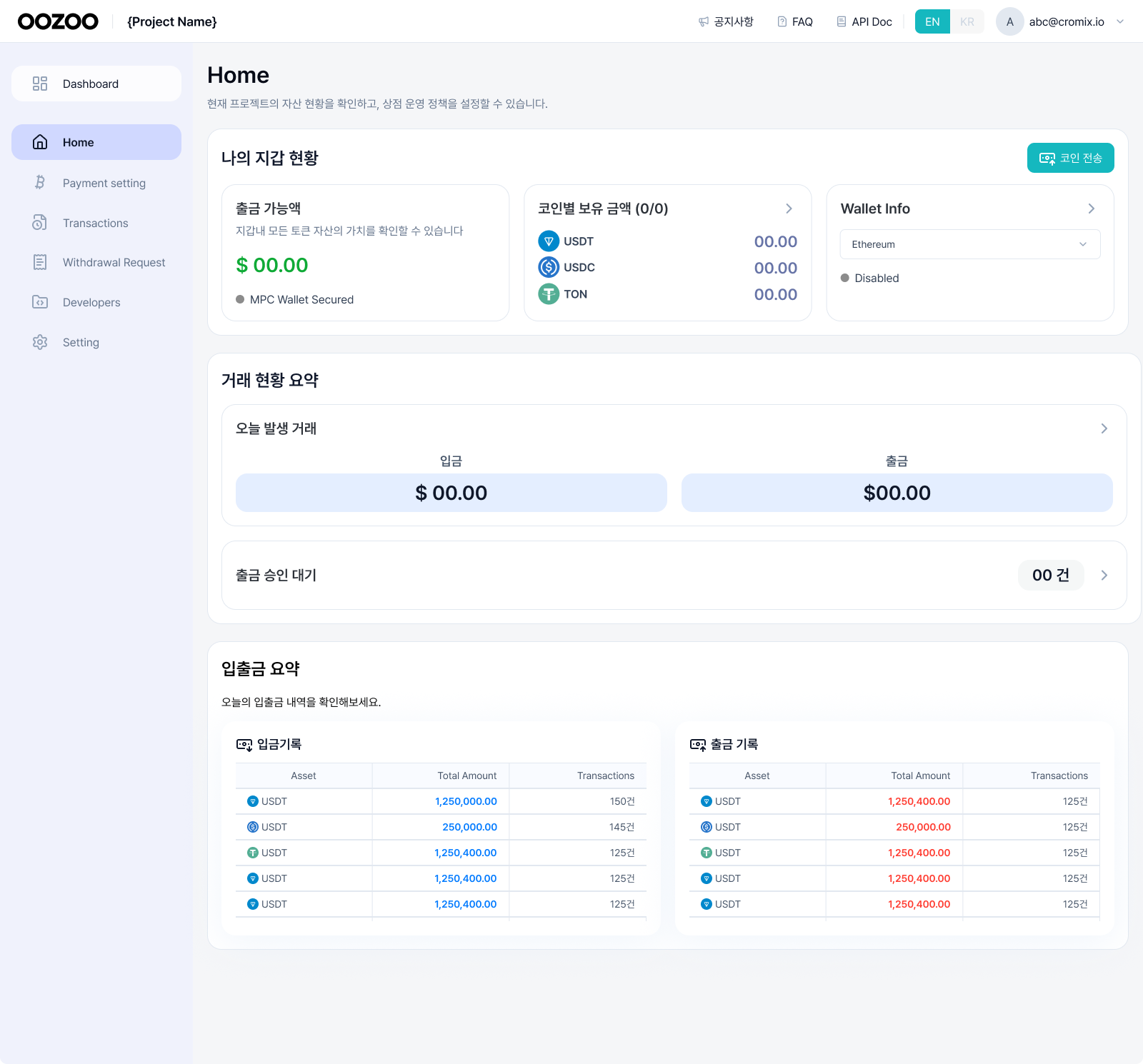The width and height of the screenshot is (1143, 1064).
Task: Click the 145건 deposit transaction count
Action: (622, 827)
